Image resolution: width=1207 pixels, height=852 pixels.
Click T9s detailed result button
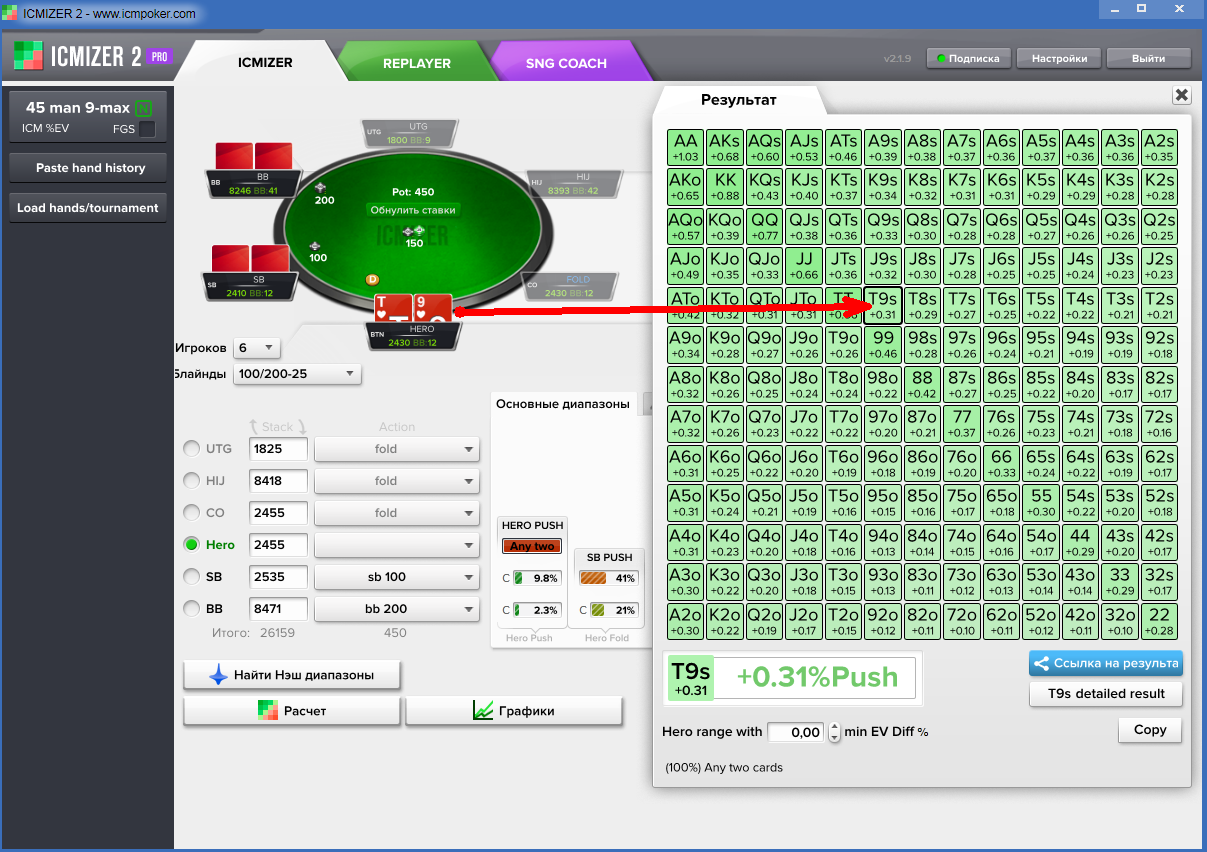pos(1106,693)
